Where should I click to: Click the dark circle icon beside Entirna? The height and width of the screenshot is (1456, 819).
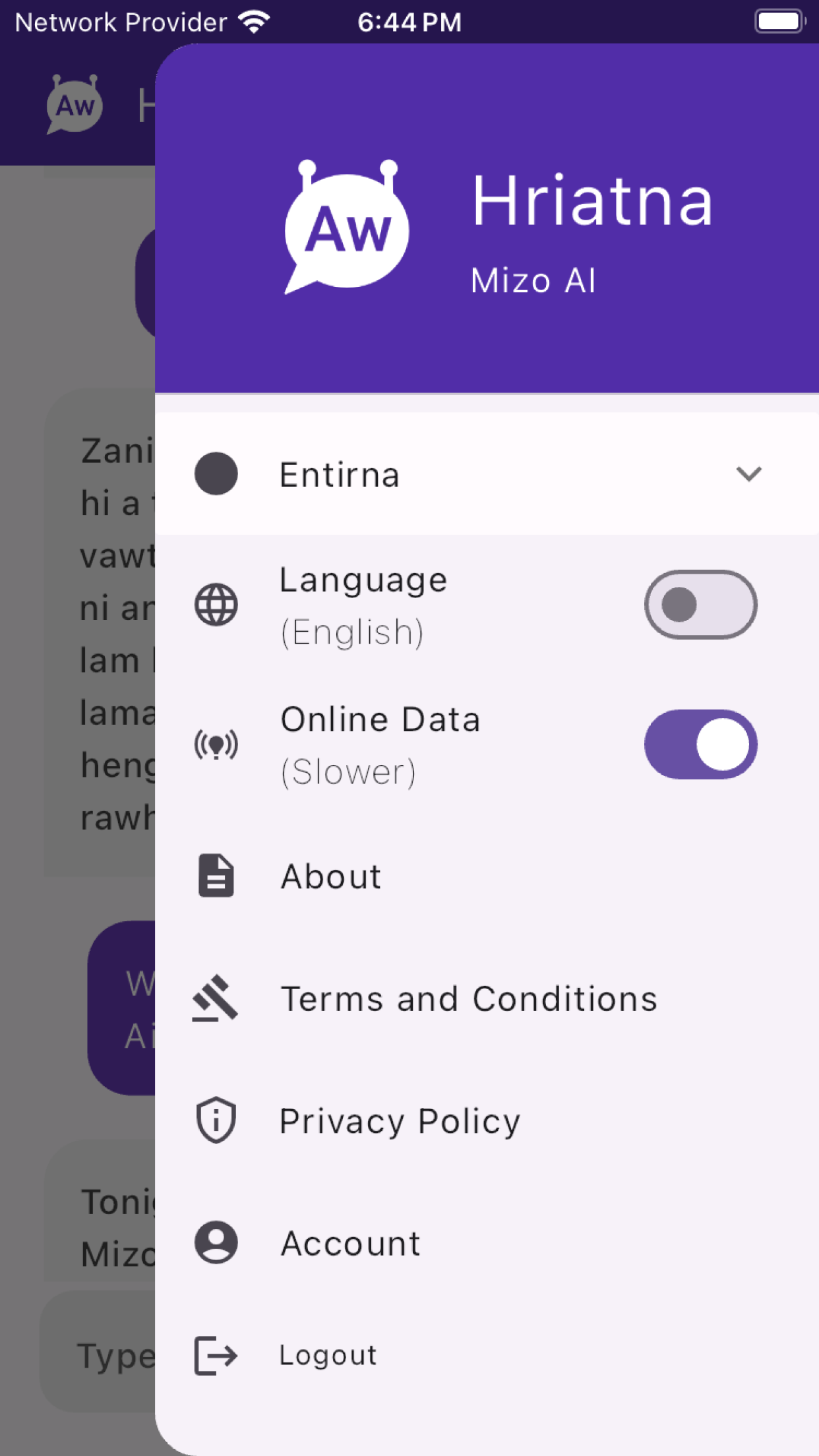click(x=216, y=473)
